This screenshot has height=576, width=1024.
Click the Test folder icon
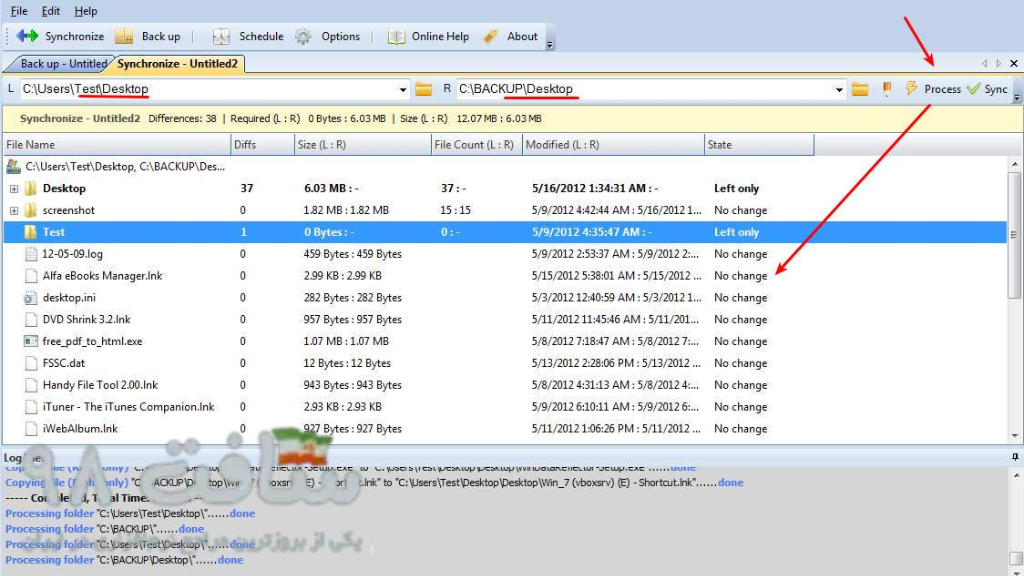pyautogui.click(x=30, y=232)
